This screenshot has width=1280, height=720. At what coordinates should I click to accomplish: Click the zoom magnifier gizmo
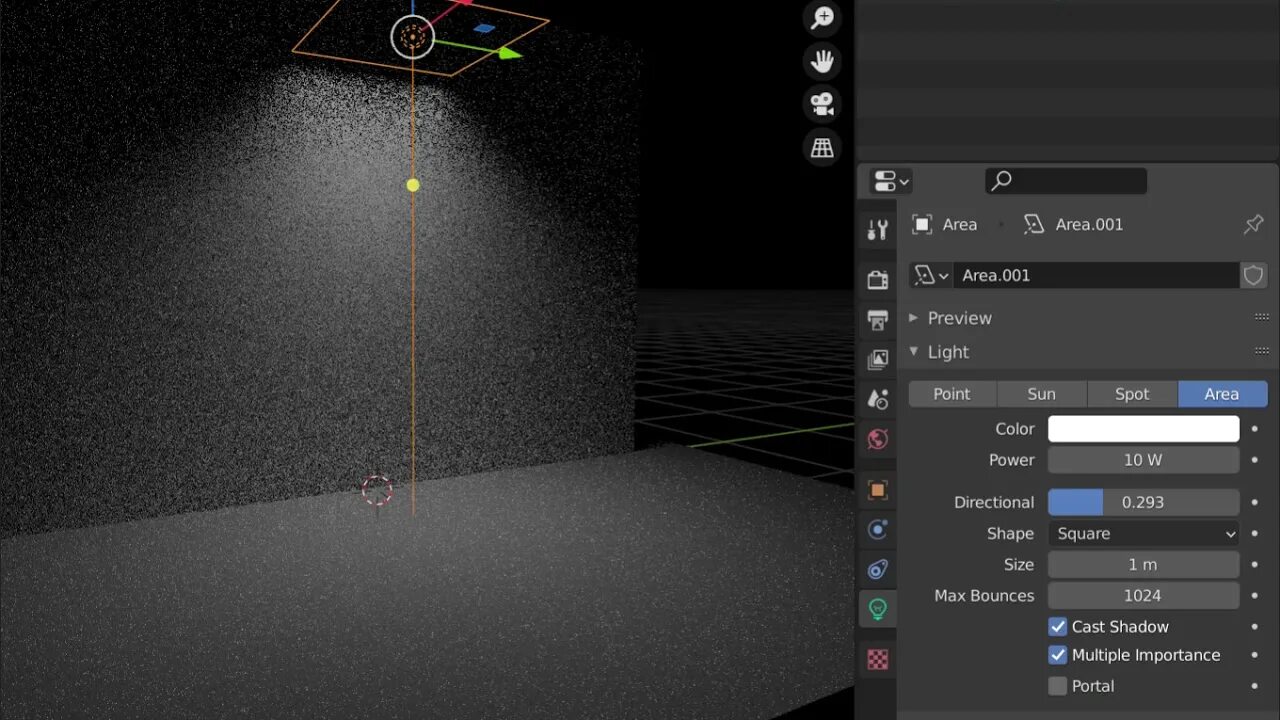coord(821,17)
